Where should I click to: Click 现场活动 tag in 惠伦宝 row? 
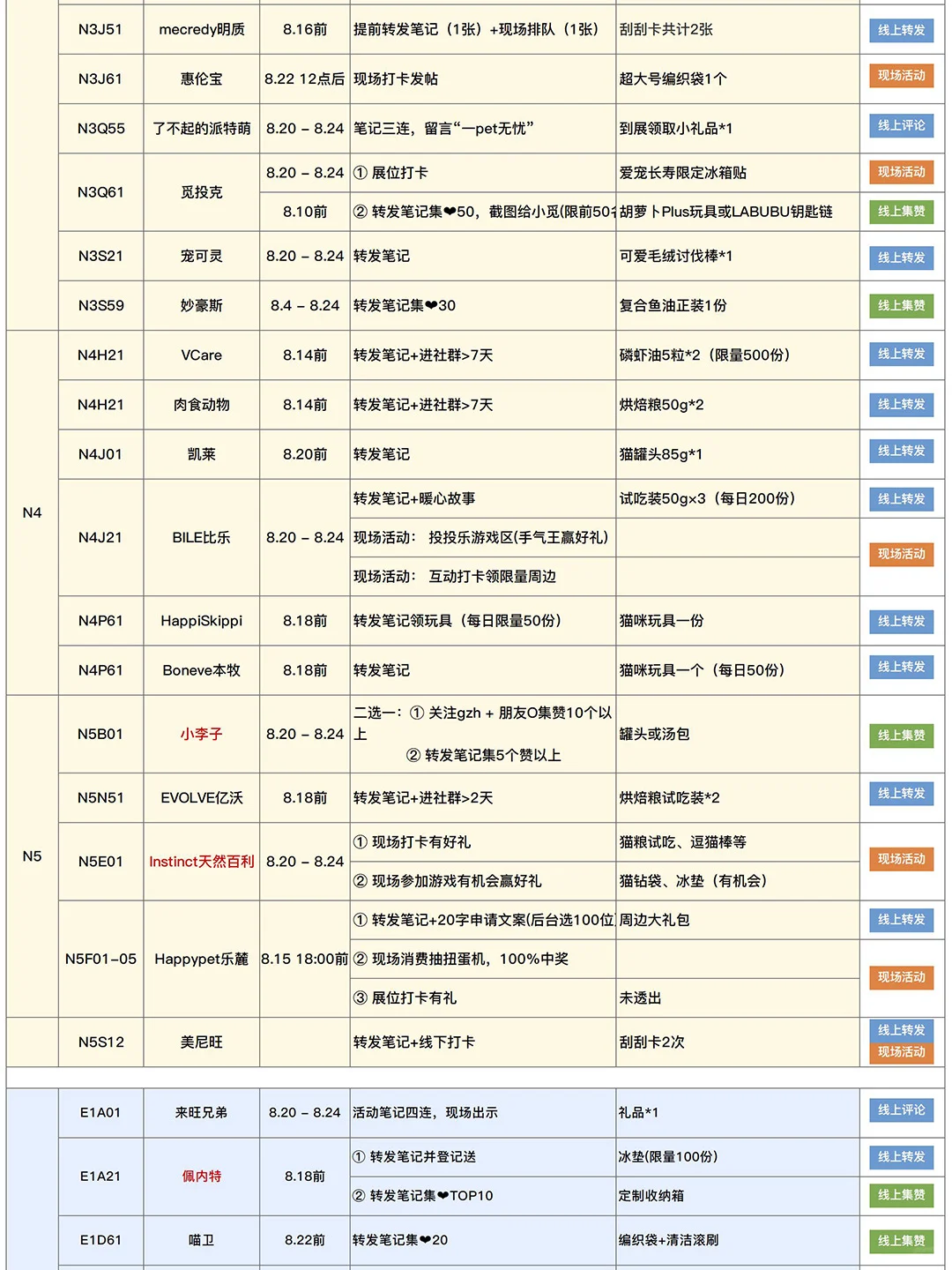coord(901,76)
